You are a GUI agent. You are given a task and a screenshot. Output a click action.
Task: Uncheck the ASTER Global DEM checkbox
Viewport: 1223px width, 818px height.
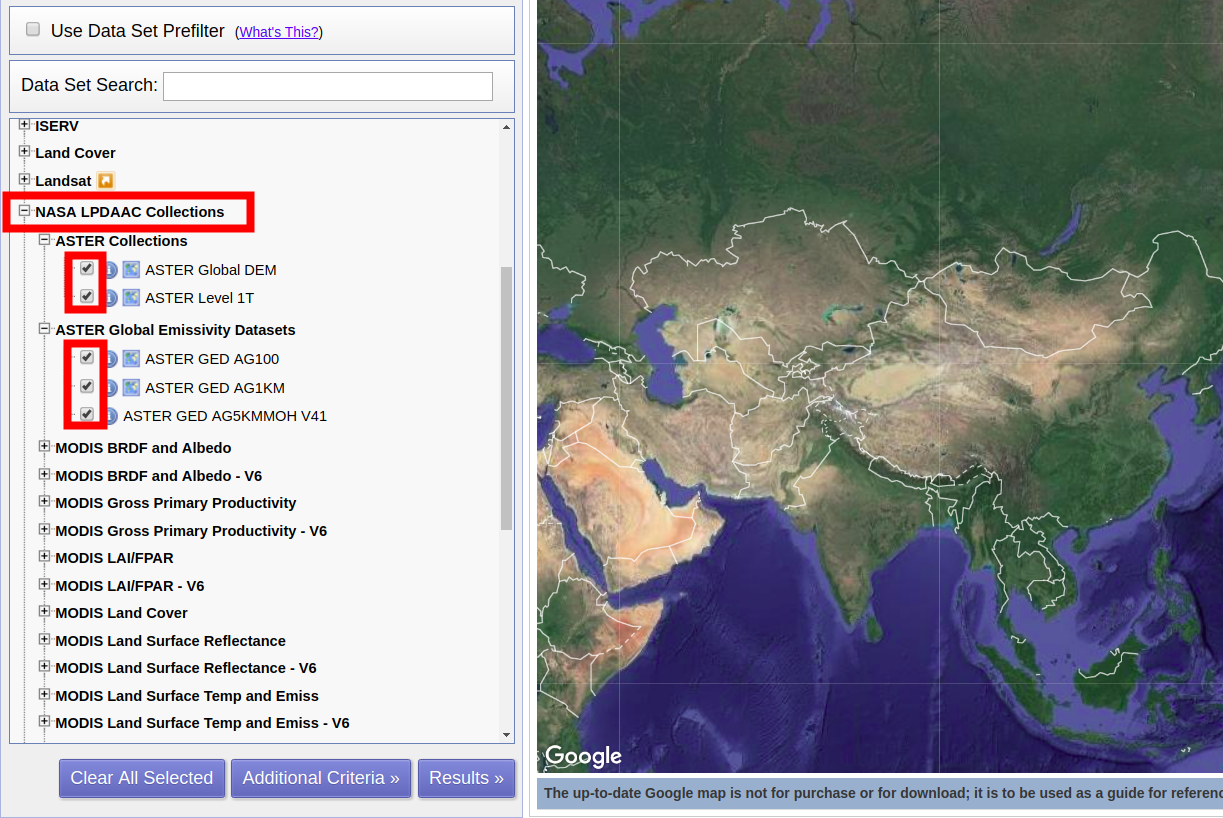click(87, 269)
